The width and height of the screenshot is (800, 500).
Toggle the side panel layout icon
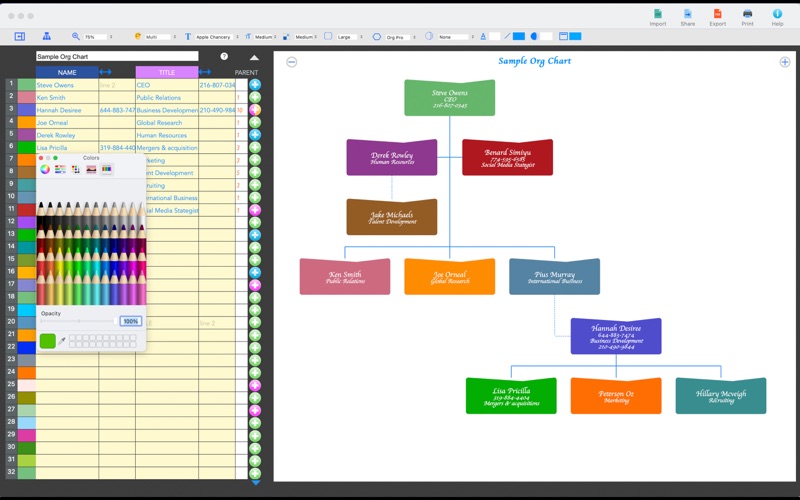[19, 36]
